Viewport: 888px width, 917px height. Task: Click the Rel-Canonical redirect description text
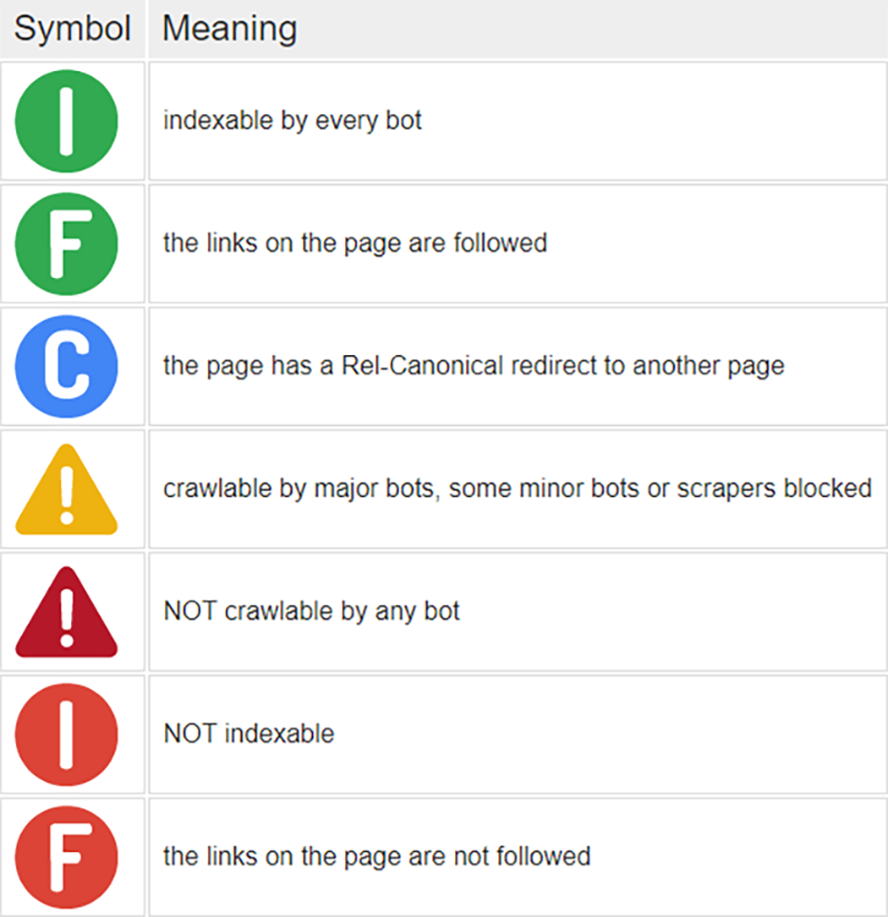coord(473,366)
